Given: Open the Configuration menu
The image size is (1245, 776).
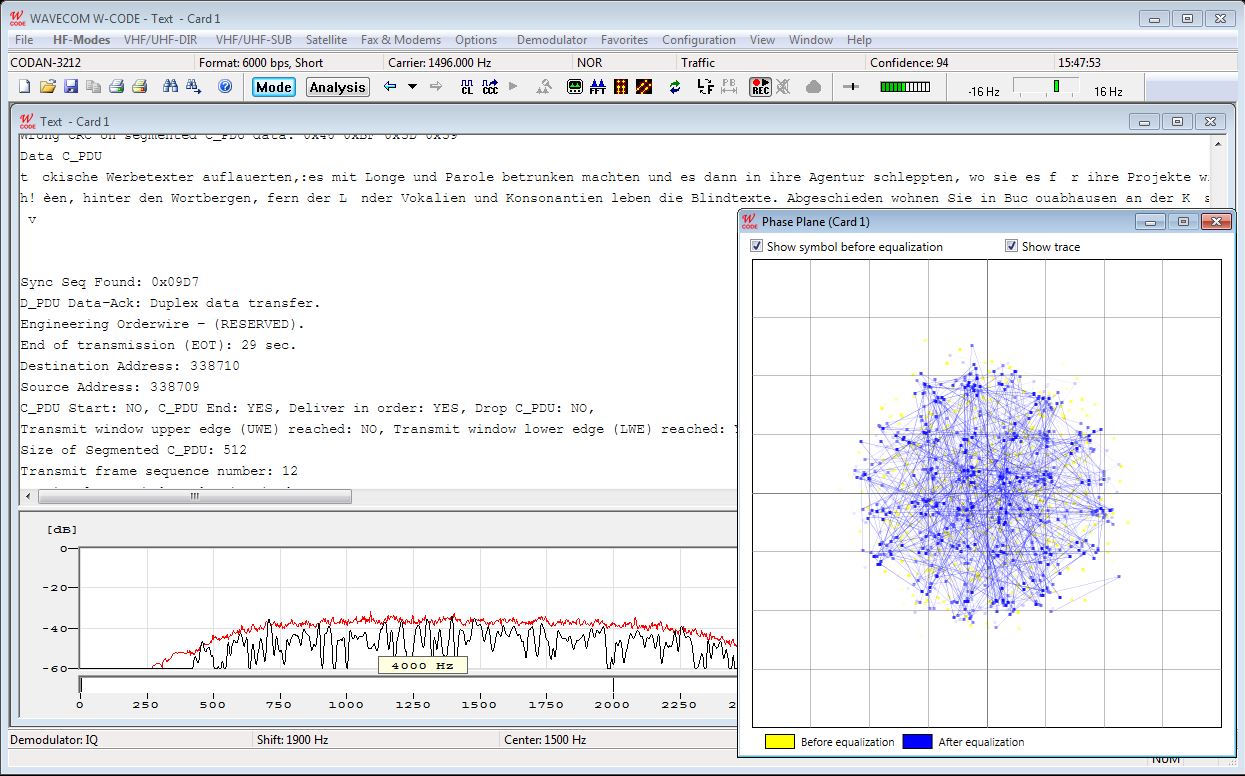Looking at the screenshot, I should [699, 40].
